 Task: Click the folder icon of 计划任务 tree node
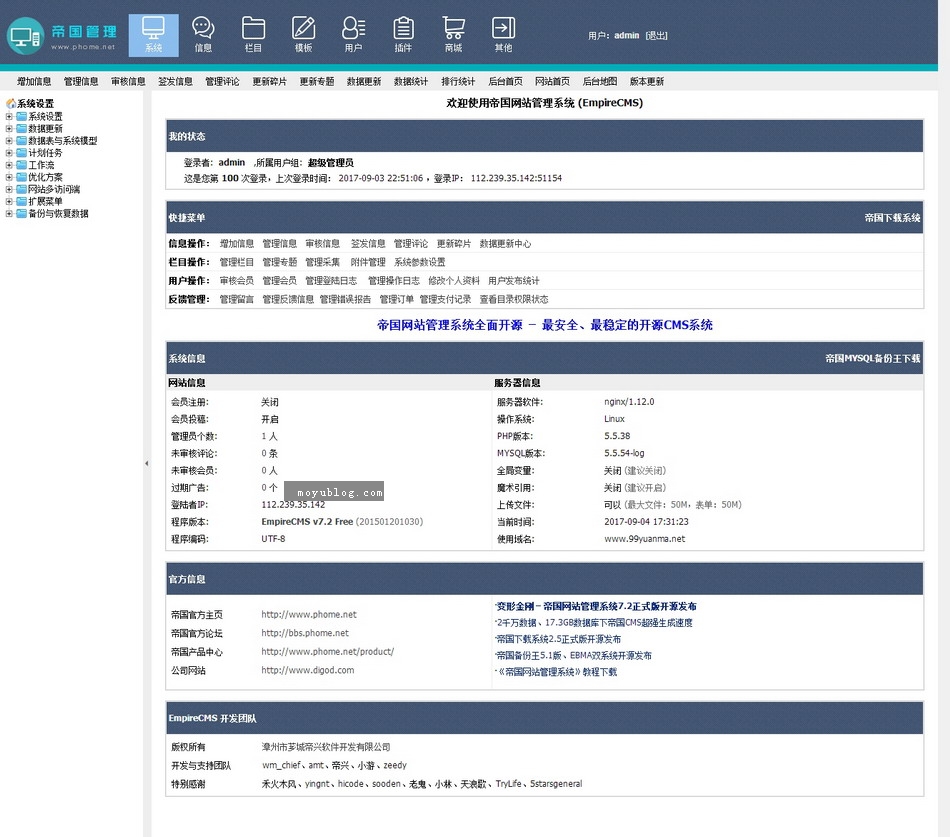click(21, 153)
